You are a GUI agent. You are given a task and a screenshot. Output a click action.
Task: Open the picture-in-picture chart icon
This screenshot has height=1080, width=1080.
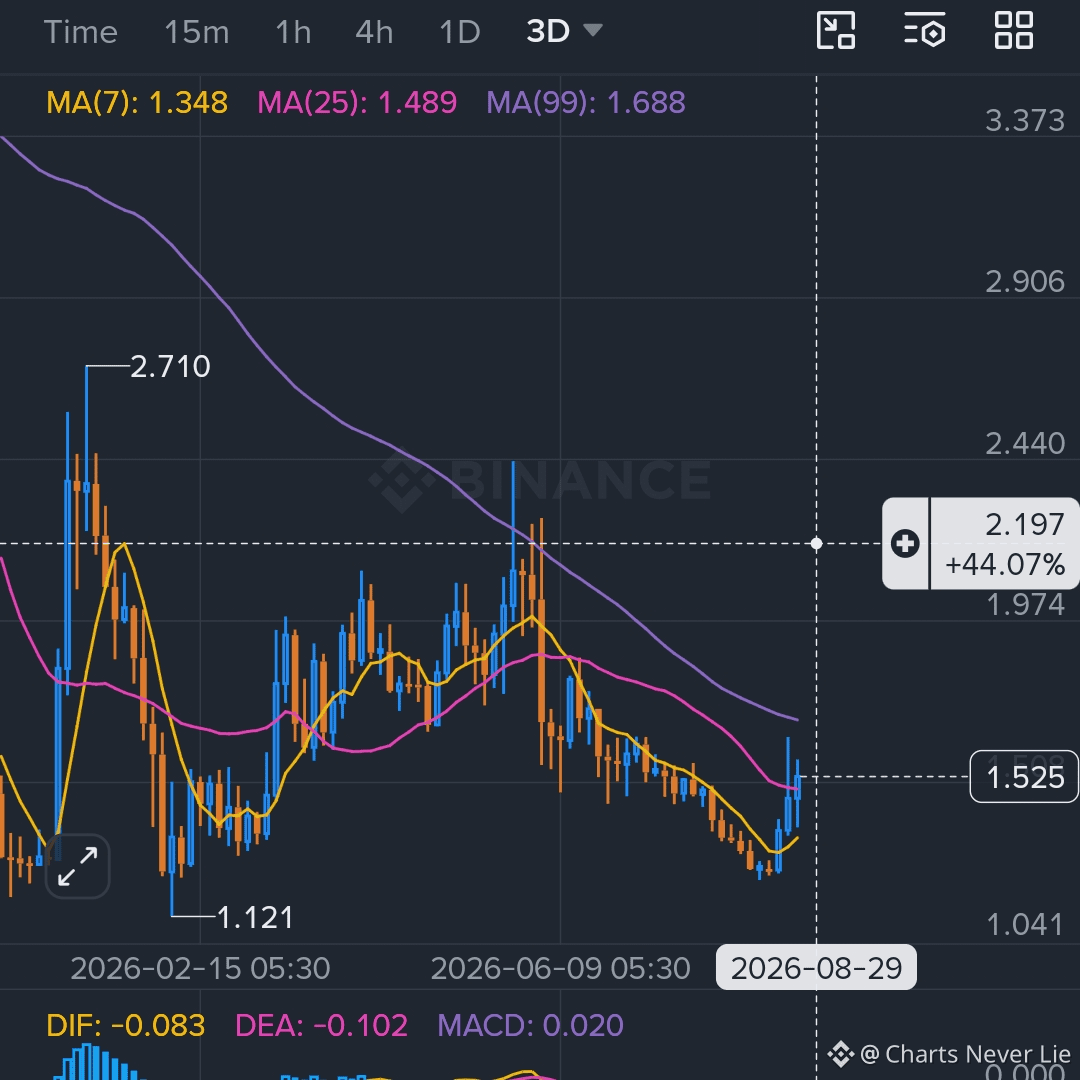835,31
